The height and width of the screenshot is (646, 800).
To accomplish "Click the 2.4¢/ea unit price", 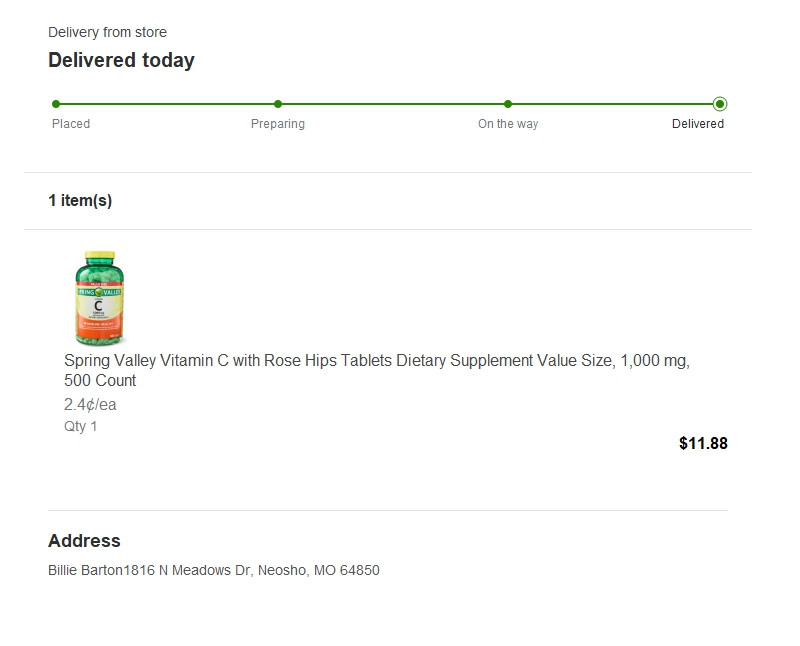I will click(x=90, y=405).
